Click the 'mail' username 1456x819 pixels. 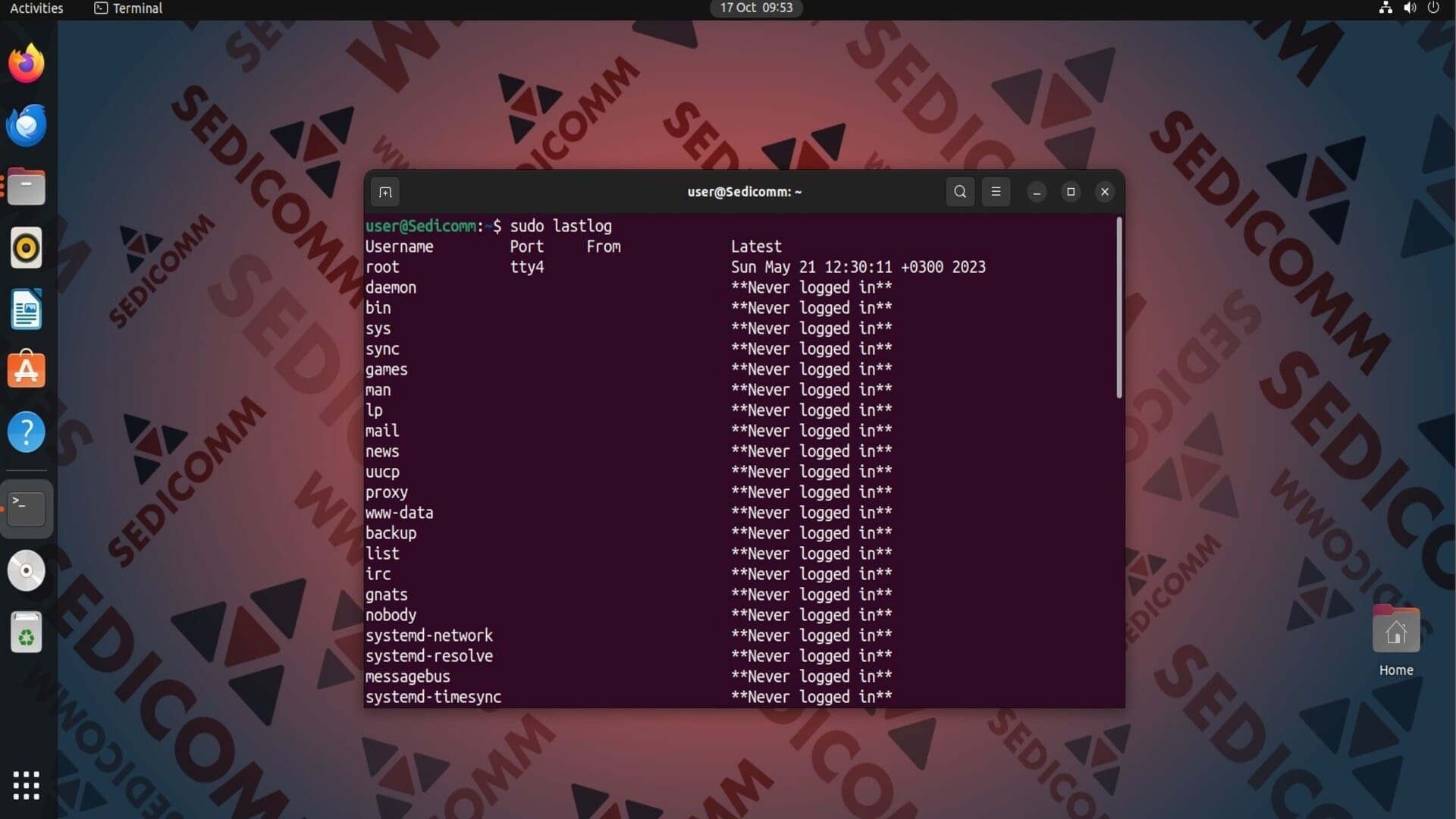tap(382, 431)
